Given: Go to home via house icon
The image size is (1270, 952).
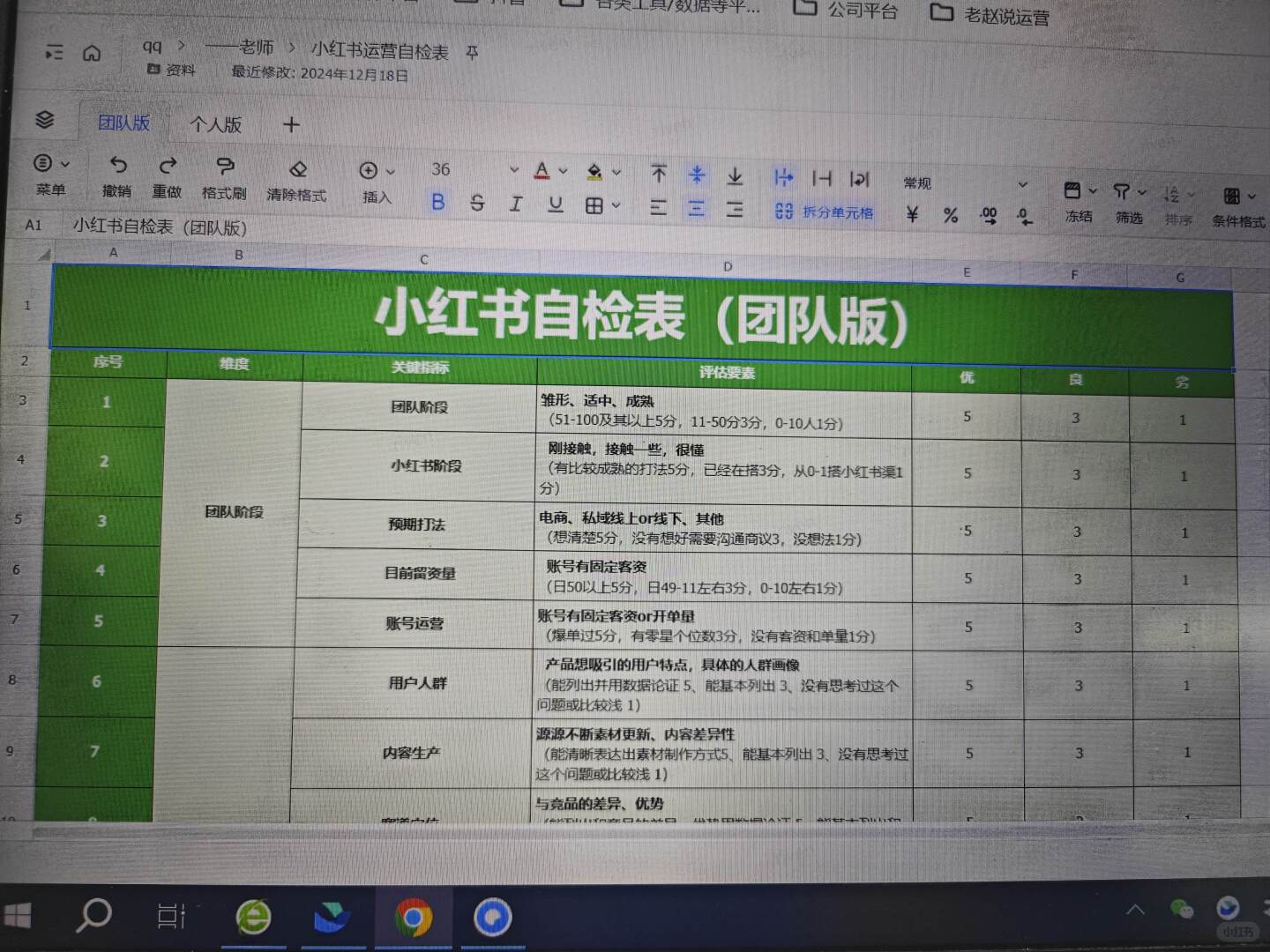Looking at the screenshot, I should point(92,54).
